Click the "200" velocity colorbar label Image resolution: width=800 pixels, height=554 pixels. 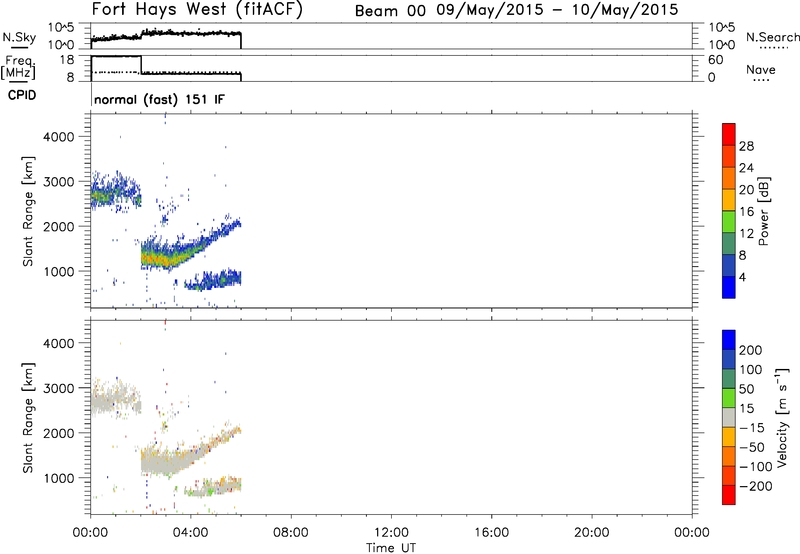pyautogui.click(x=751, y=350)
